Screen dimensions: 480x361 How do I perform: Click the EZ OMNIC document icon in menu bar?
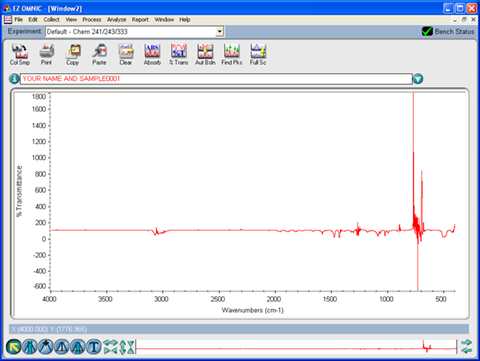tap(7, 20)
